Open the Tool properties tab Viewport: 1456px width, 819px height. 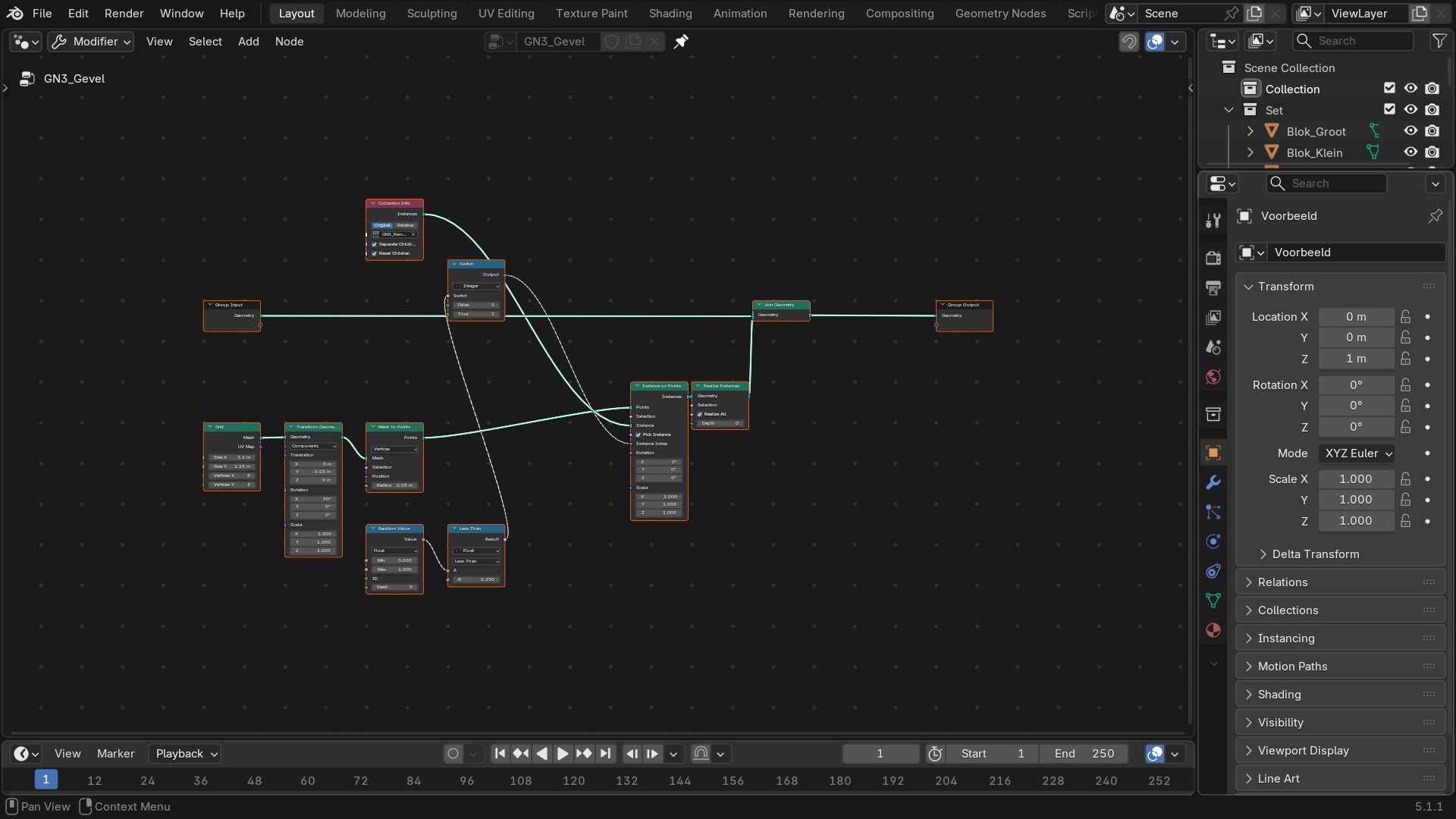[1213, 221]
